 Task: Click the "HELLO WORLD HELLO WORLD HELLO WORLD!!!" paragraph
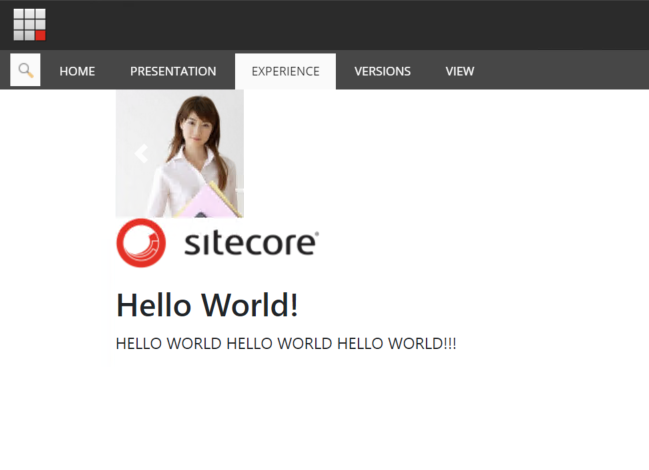click(x=286, y=343)
